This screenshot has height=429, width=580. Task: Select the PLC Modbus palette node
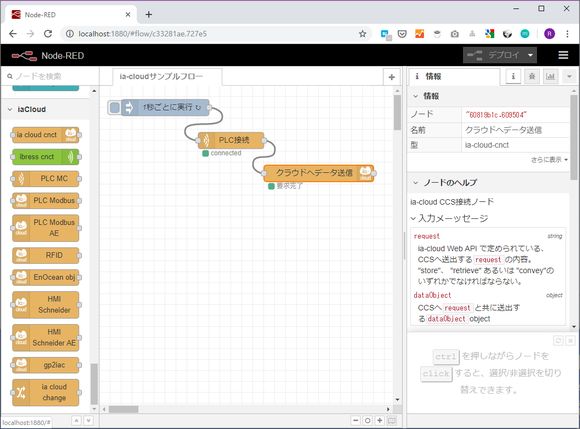46,200
